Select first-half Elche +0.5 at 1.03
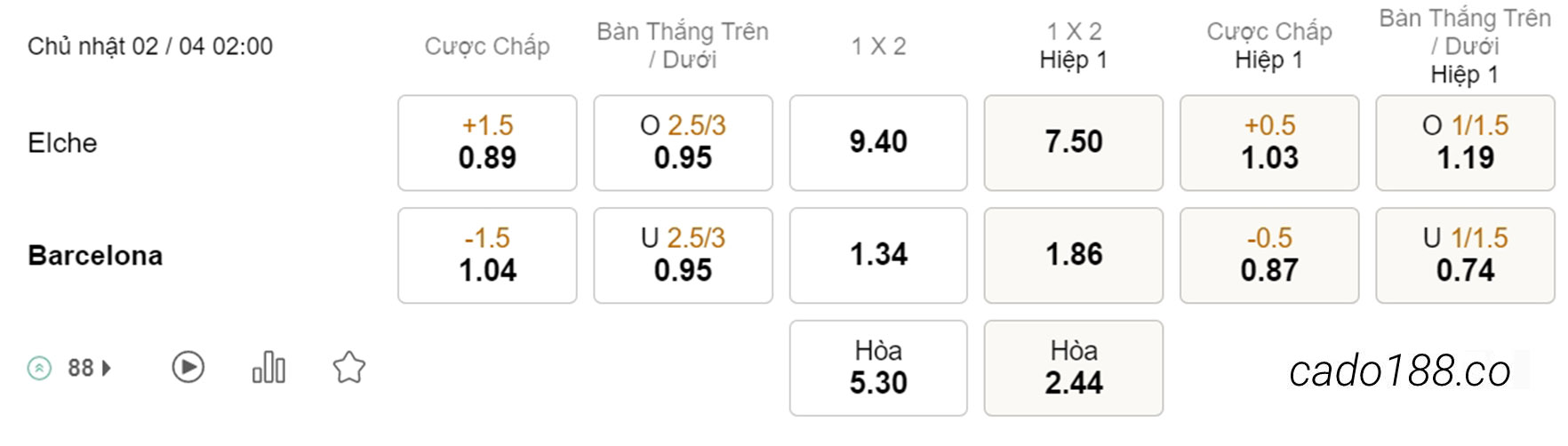Viewport: 1568px width, 446px height. [1269, 143]
